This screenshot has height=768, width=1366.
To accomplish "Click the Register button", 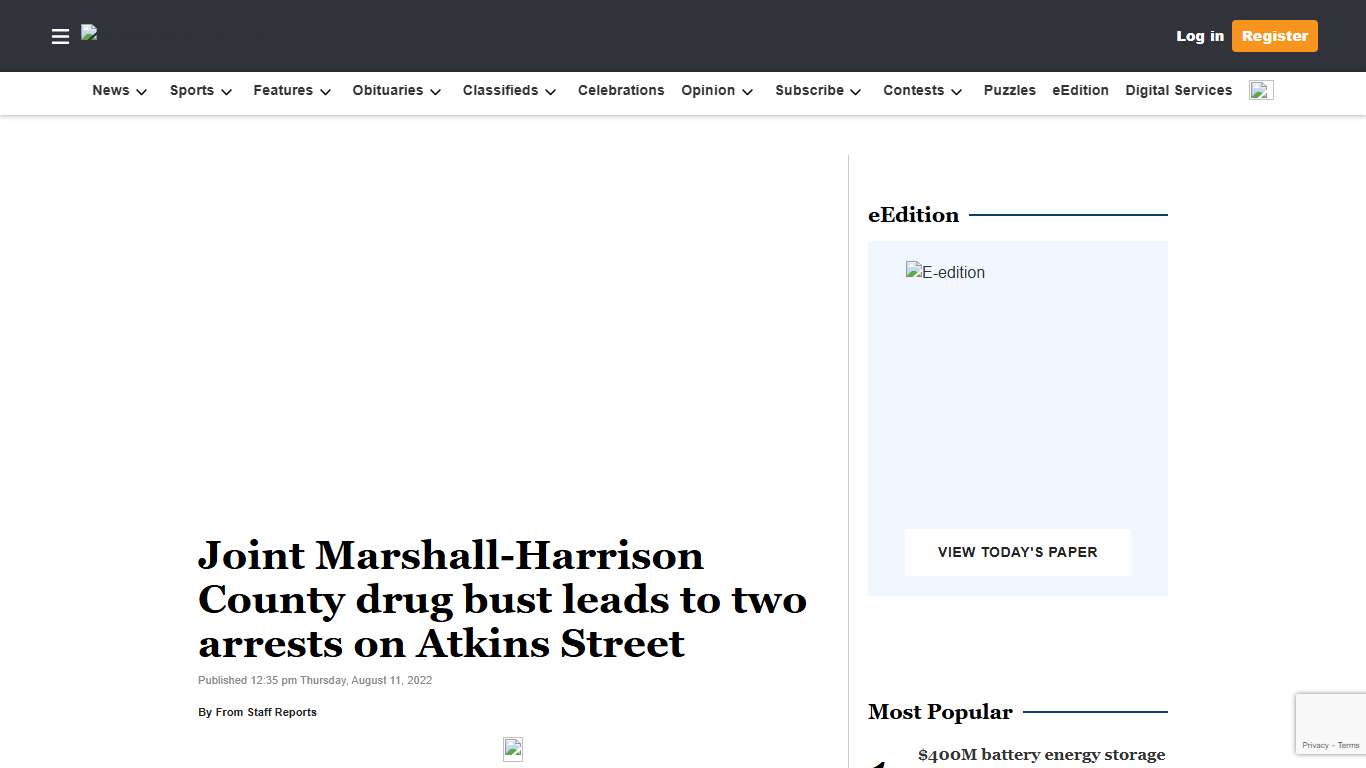I will pos(1274,36).
